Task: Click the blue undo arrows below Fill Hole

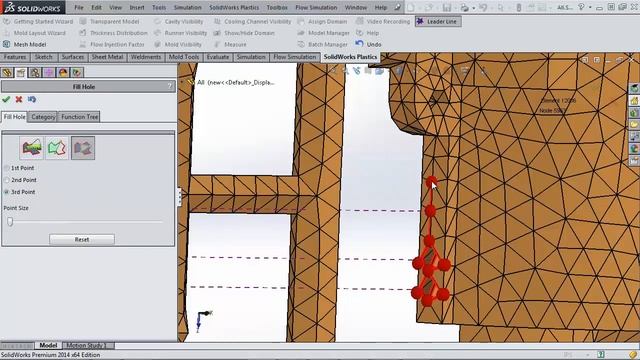Action: point(32,99)
